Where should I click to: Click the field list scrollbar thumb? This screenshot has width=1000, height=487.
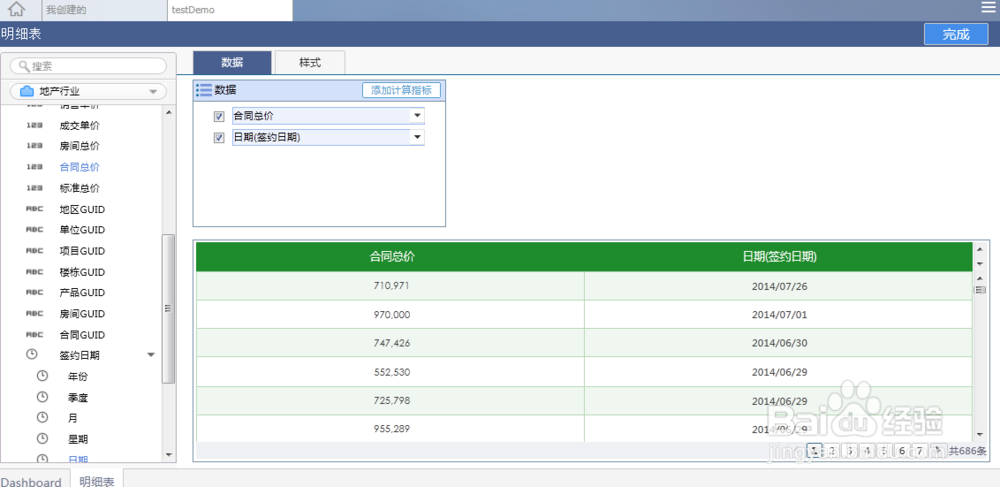click(168, 308)
